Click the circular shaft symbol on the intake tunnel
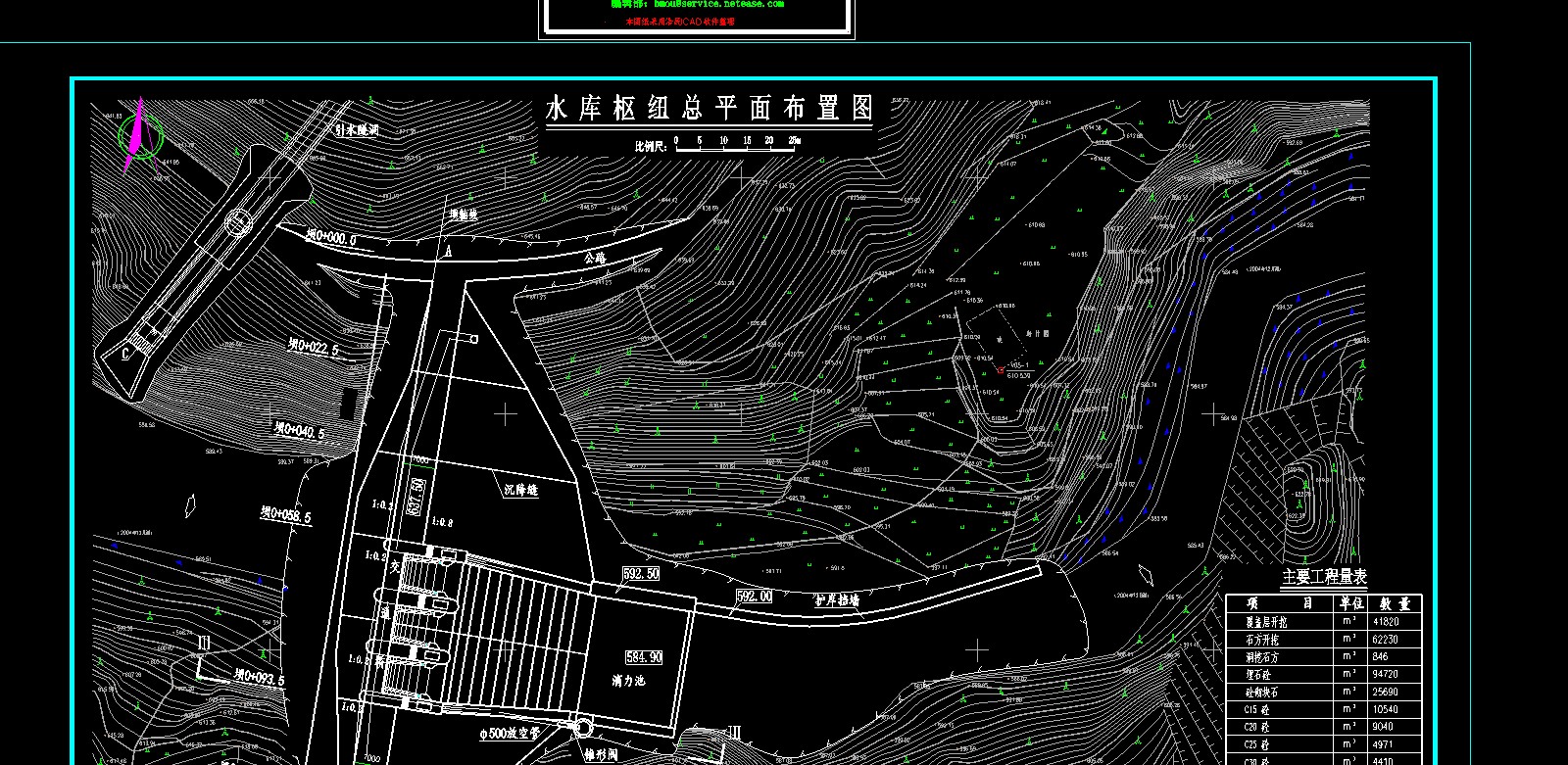The width and height of the screenshot is (1568, 765). 238,224
